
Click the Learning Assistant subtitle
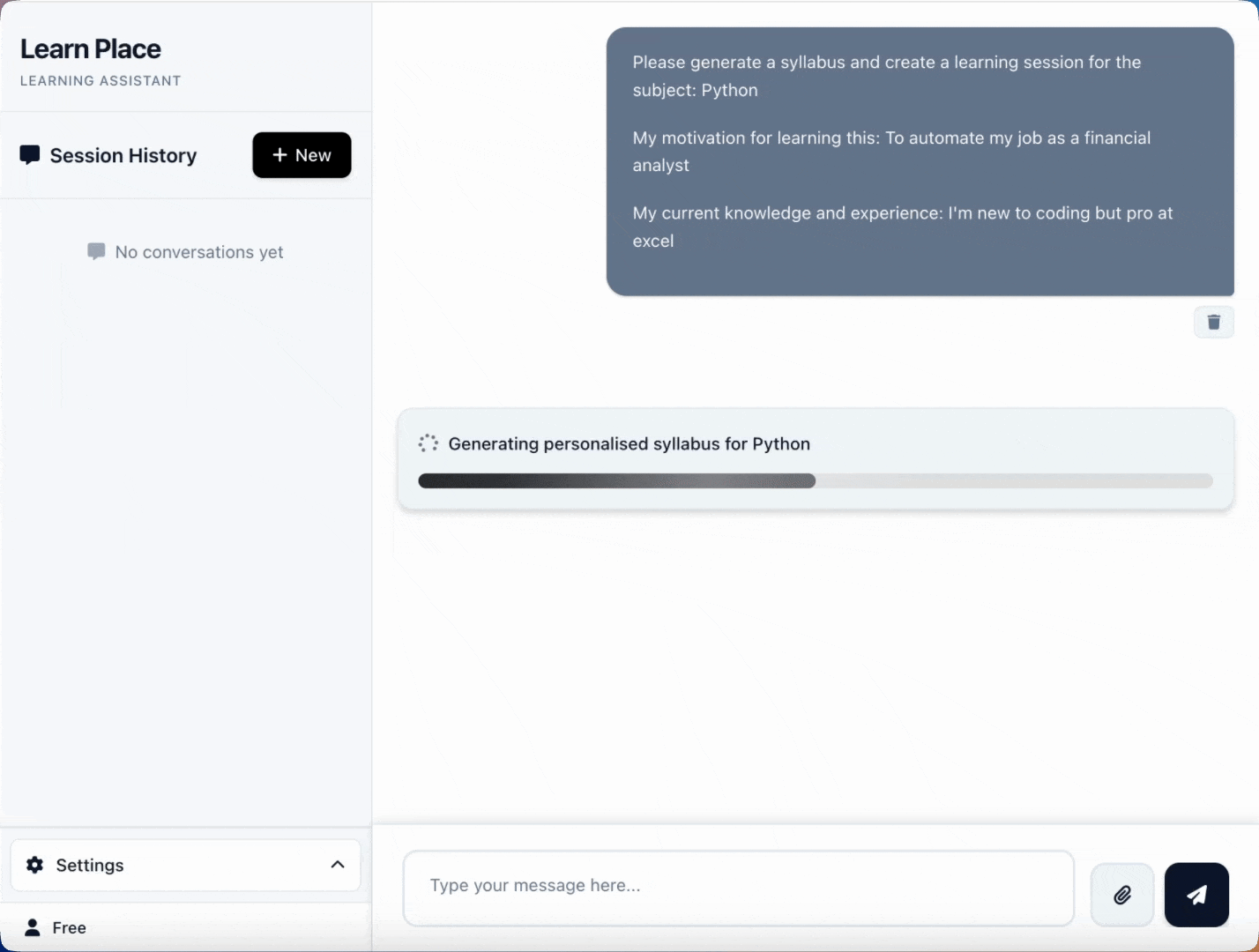coord(100,80)
